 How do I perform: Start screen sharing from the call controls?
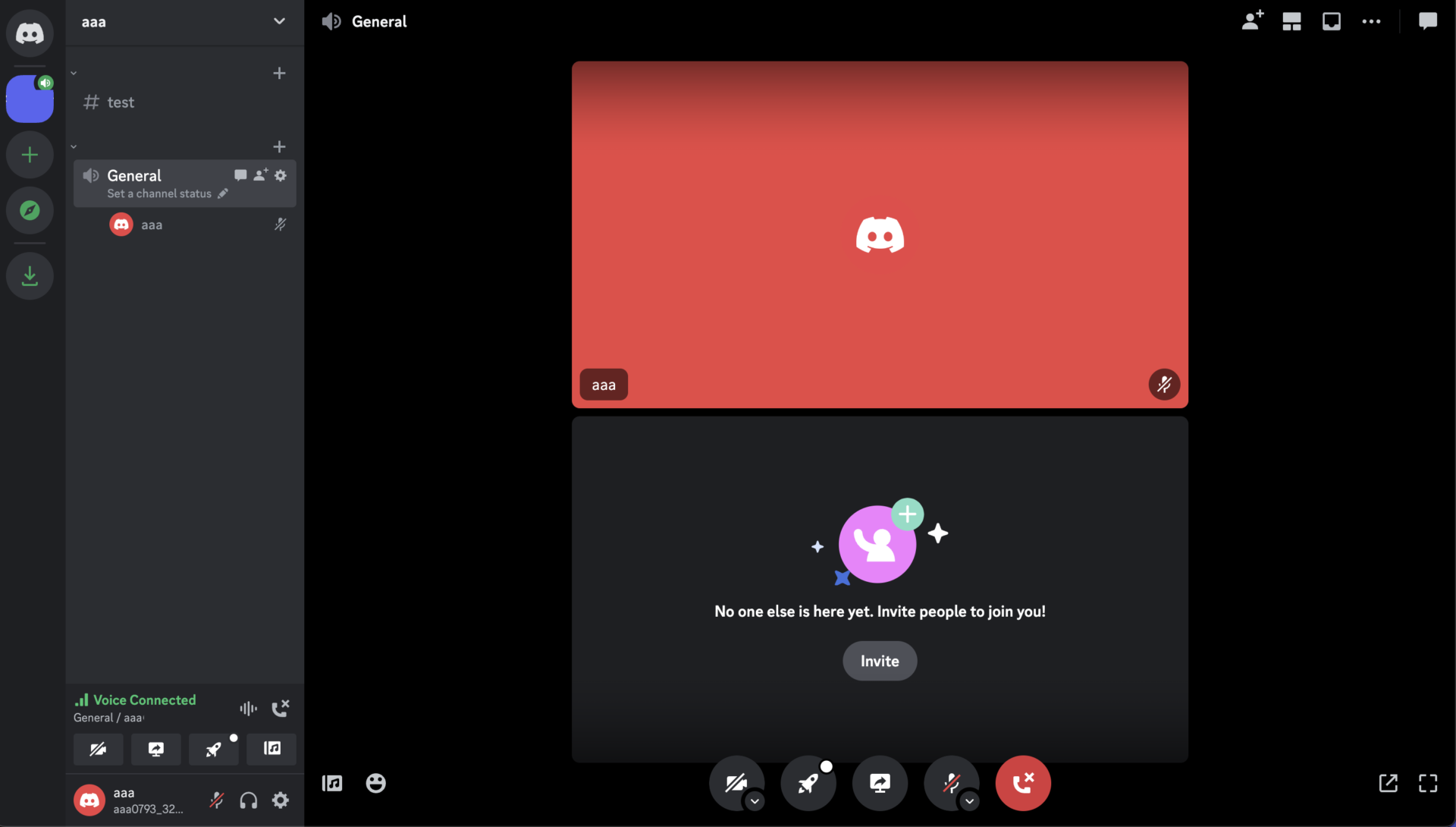point(879,783)
